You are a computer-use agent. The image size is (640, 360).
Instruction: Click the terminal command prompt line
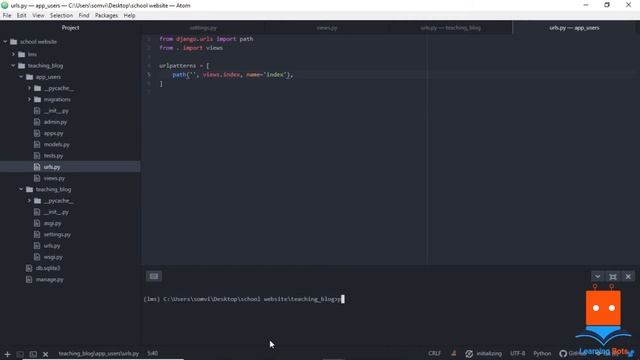tap(244, 299)
